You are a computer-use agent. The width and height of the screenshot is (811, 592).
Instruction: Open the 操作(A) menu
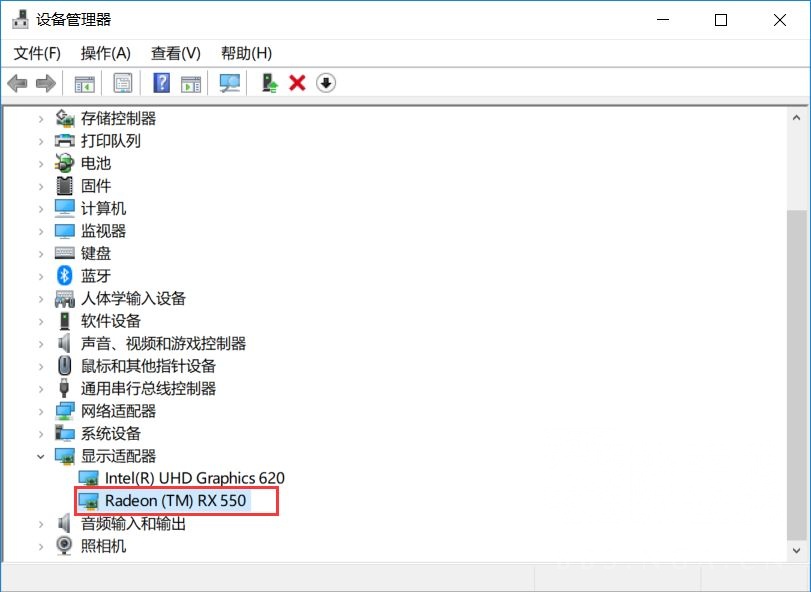(x=106, y=53)
